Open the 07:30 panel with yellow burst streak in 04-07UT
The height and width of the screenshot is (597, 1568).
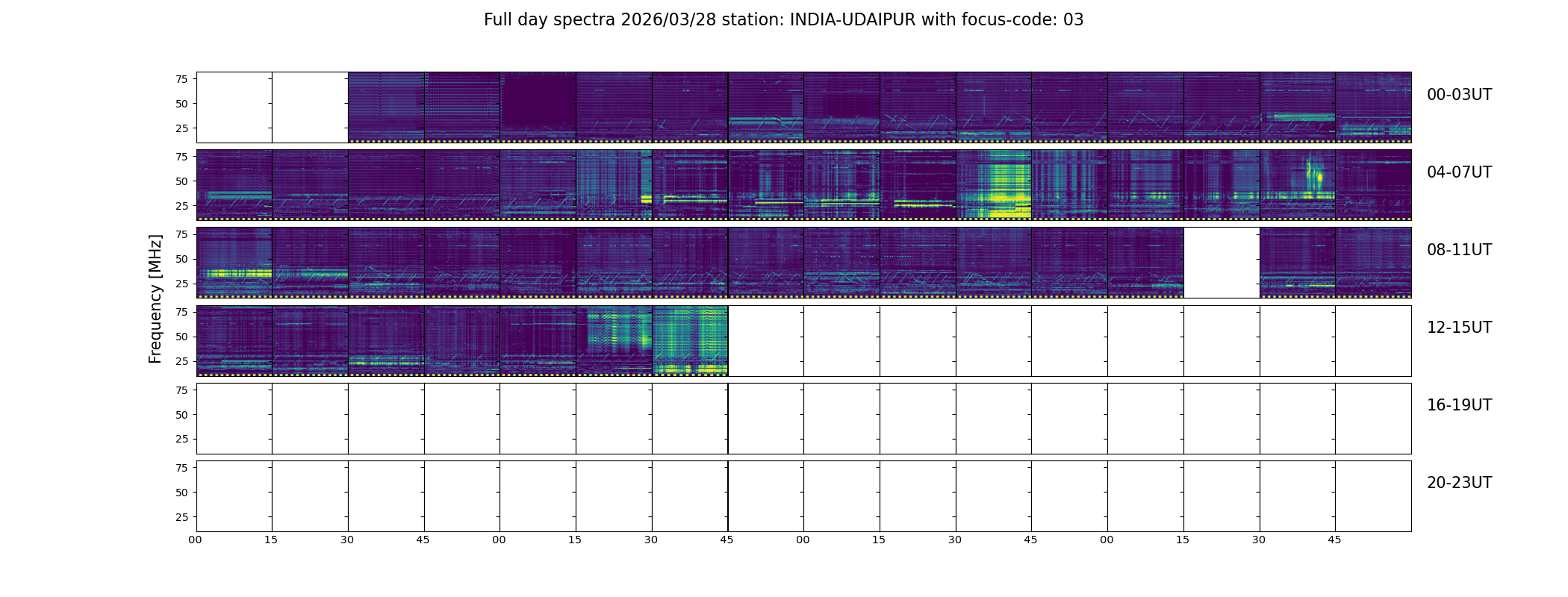click(1297, 184)
